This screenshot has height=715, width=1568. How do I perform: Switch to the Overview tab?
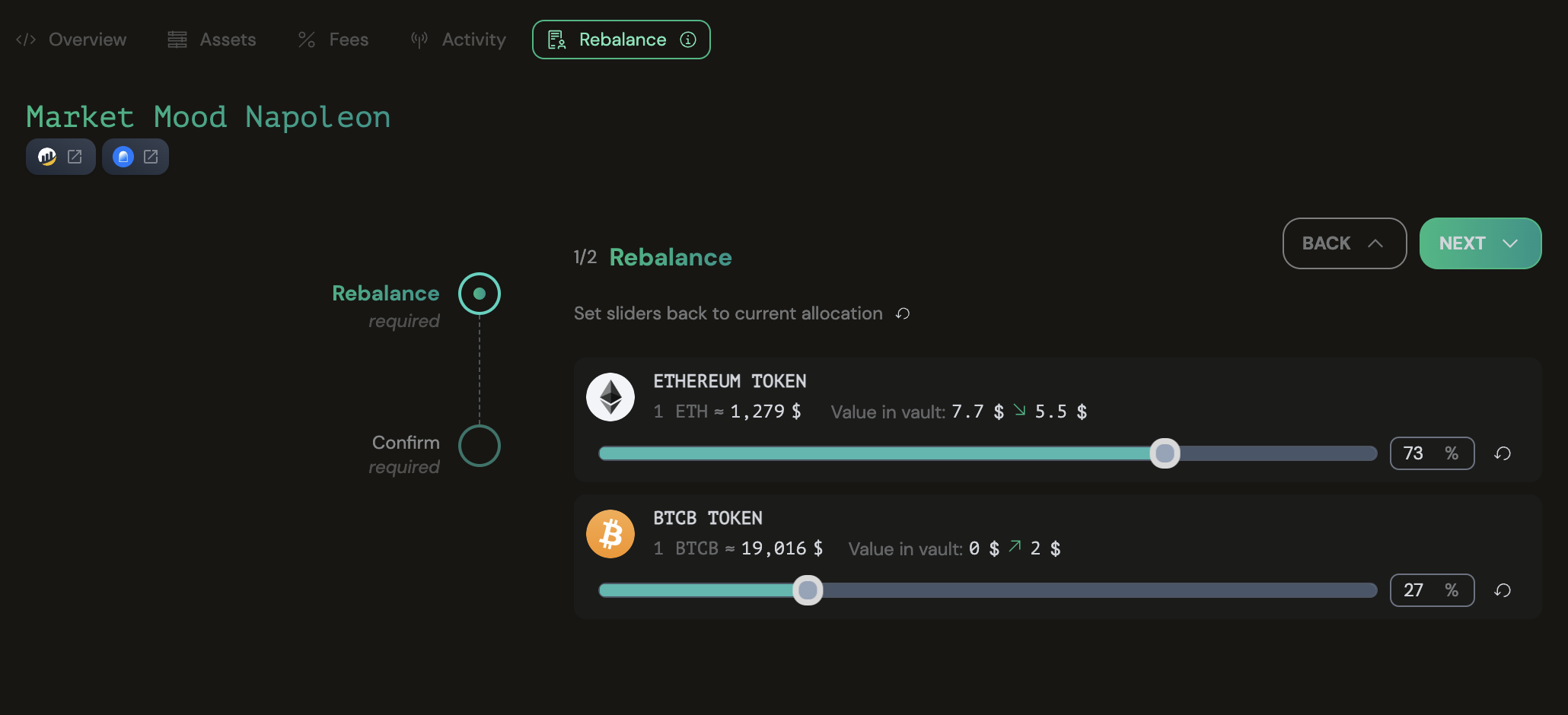coord(72,40)
